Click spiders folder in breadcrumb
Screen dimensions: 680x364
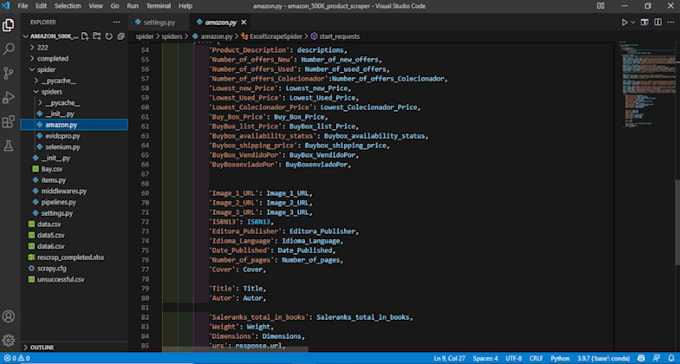[x=172, y=36]
